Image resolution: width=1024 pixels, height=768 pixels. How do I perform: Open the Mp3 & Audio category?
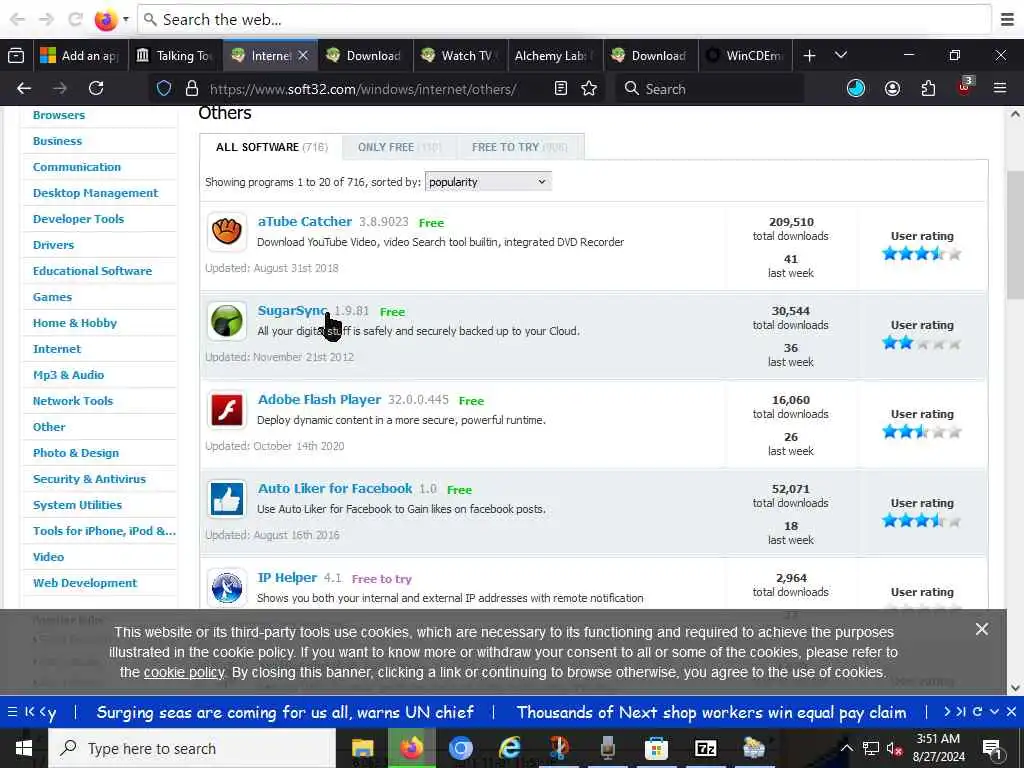click(x=69, y=375)
